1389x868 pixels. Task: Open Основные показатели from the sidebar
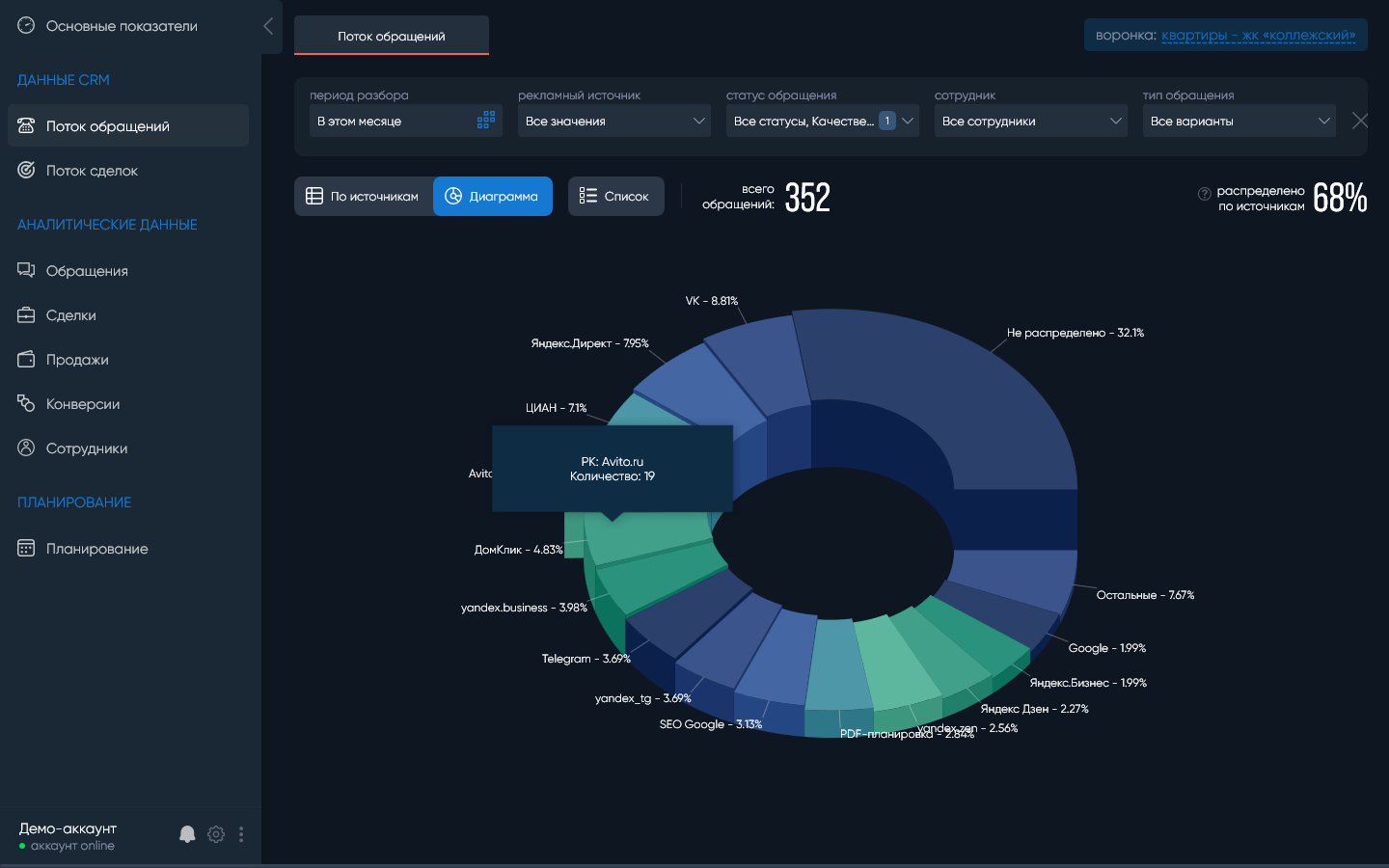[122, 26]
